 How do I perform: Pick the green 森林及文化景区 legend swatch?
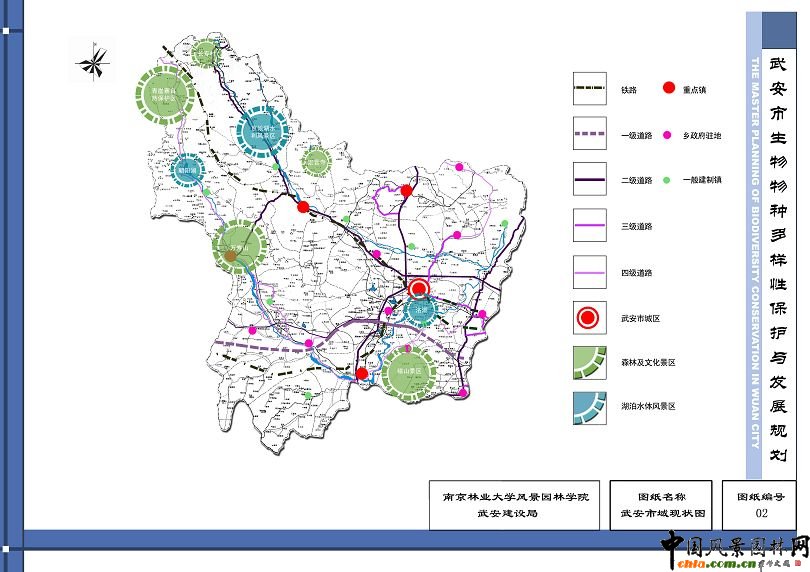pos(590,363)
